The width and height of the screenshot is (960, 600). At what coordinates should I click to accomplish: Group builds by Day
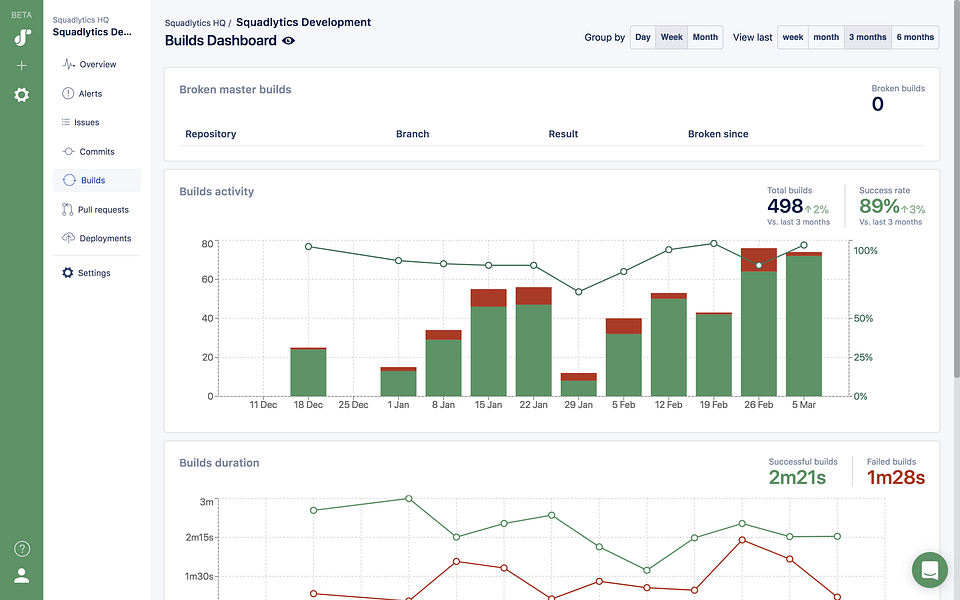coord(643,37)
